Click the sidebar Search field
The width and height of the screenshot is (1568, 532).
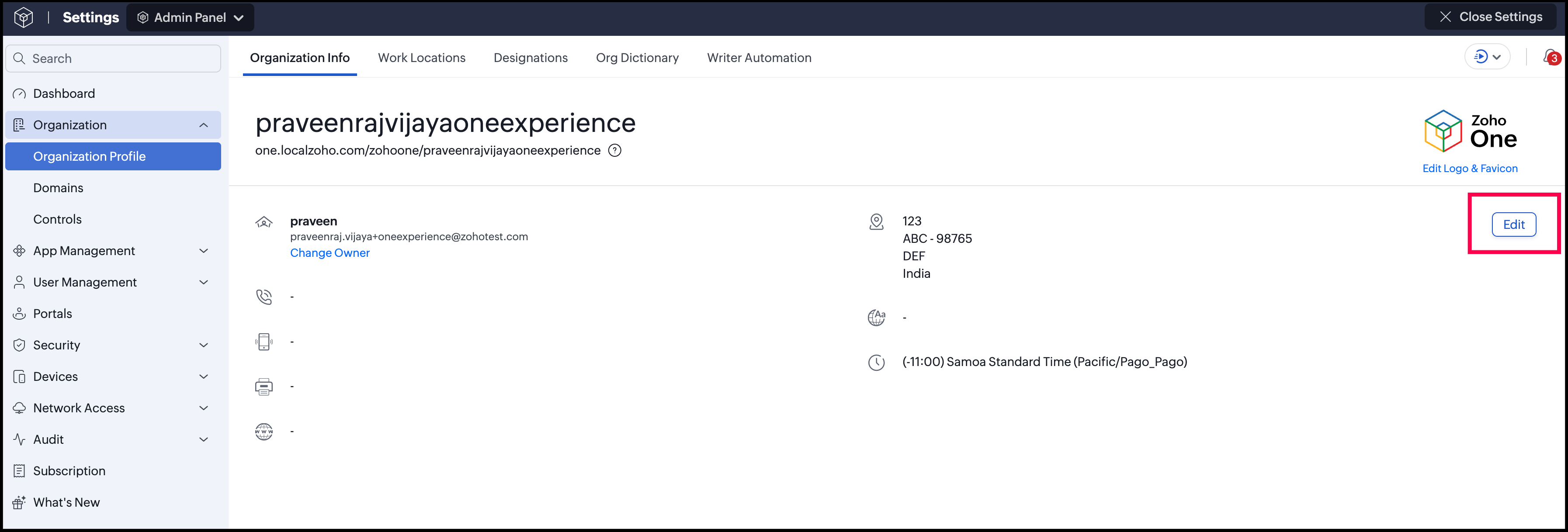coord(113,59)
